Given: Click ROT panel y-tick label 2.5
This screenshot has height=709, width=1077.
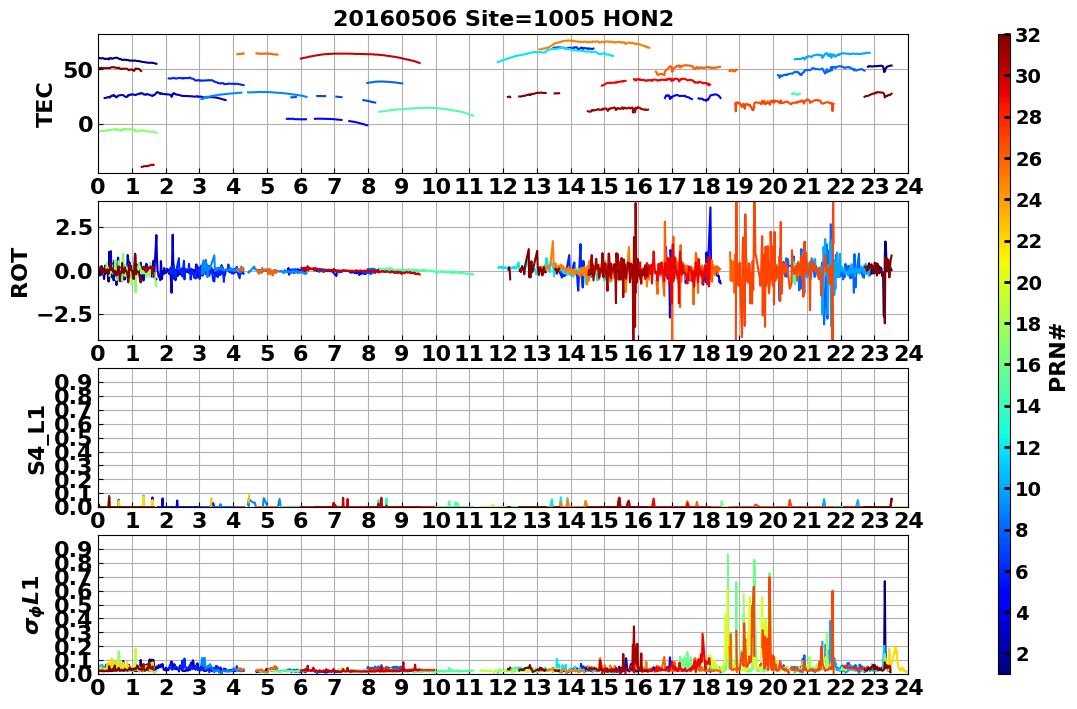Looking at the screenshot, I should pyautogui.click(x=73, y=227).
